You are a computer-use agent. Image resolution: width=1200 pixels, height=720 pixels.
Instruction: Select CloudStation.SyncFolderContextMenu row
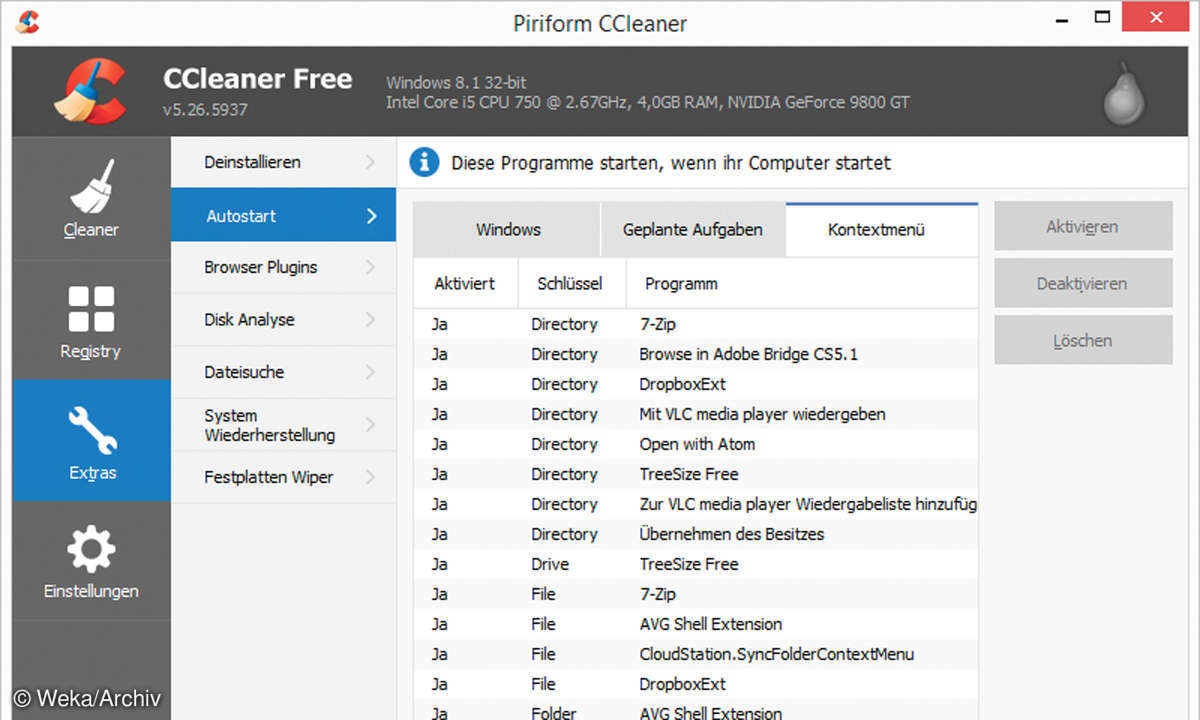click(696, 654)
